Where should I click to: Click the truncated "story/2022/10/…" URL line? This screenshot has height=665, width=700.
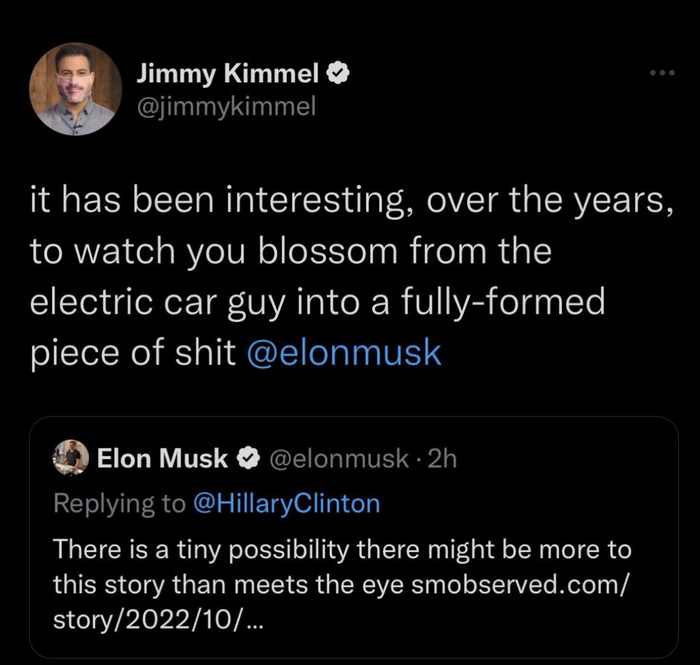[x=158, y=617]
